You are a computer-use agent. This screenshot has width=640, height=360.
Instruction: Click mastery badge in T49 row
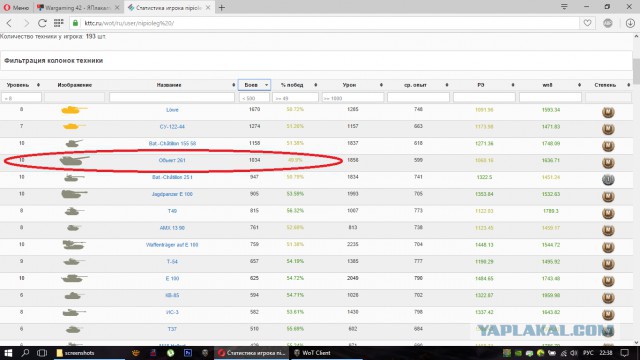coord(608,213)
